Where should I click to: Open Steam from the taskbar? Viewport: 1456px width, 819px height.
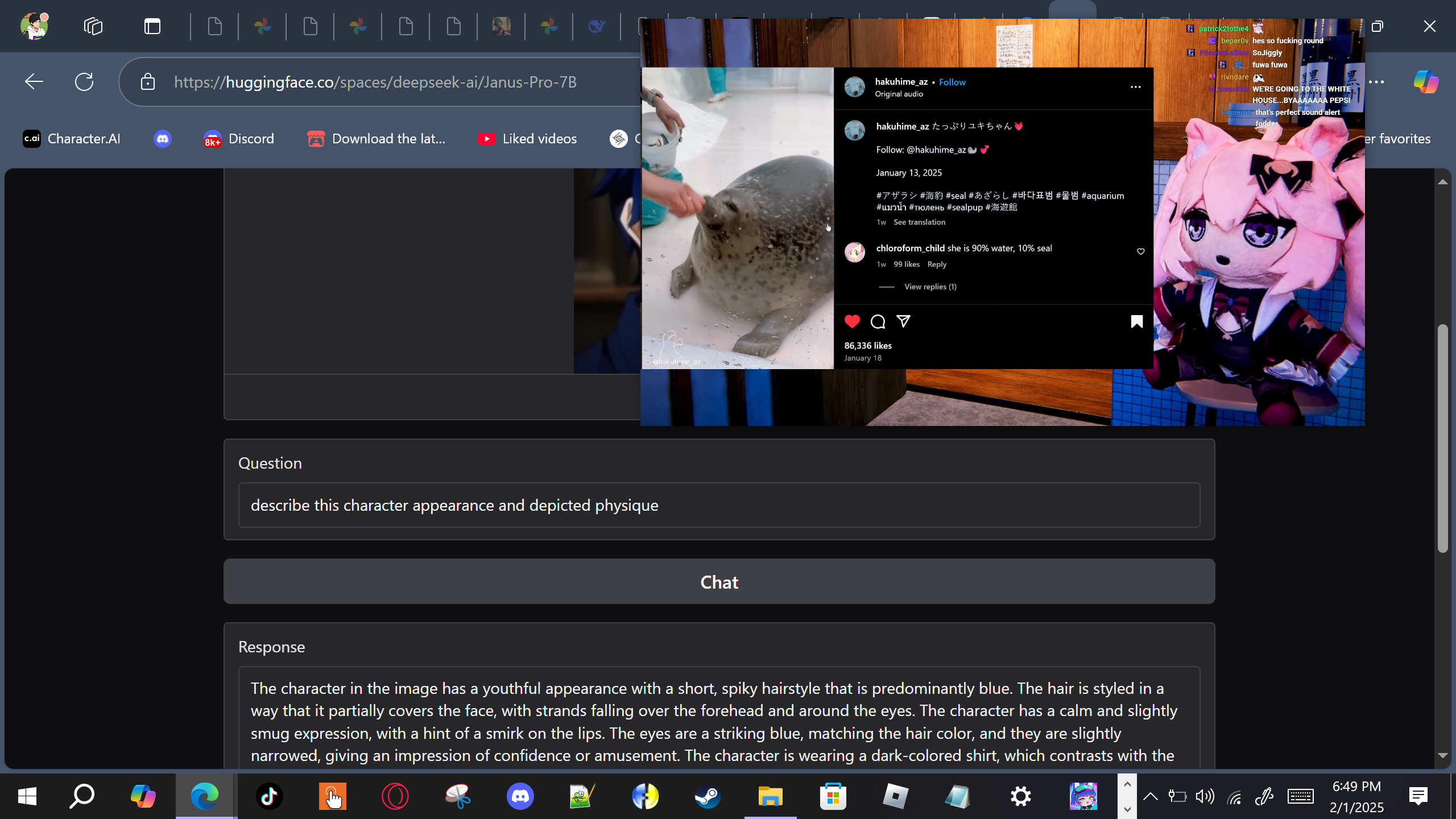tap(708, 796)
